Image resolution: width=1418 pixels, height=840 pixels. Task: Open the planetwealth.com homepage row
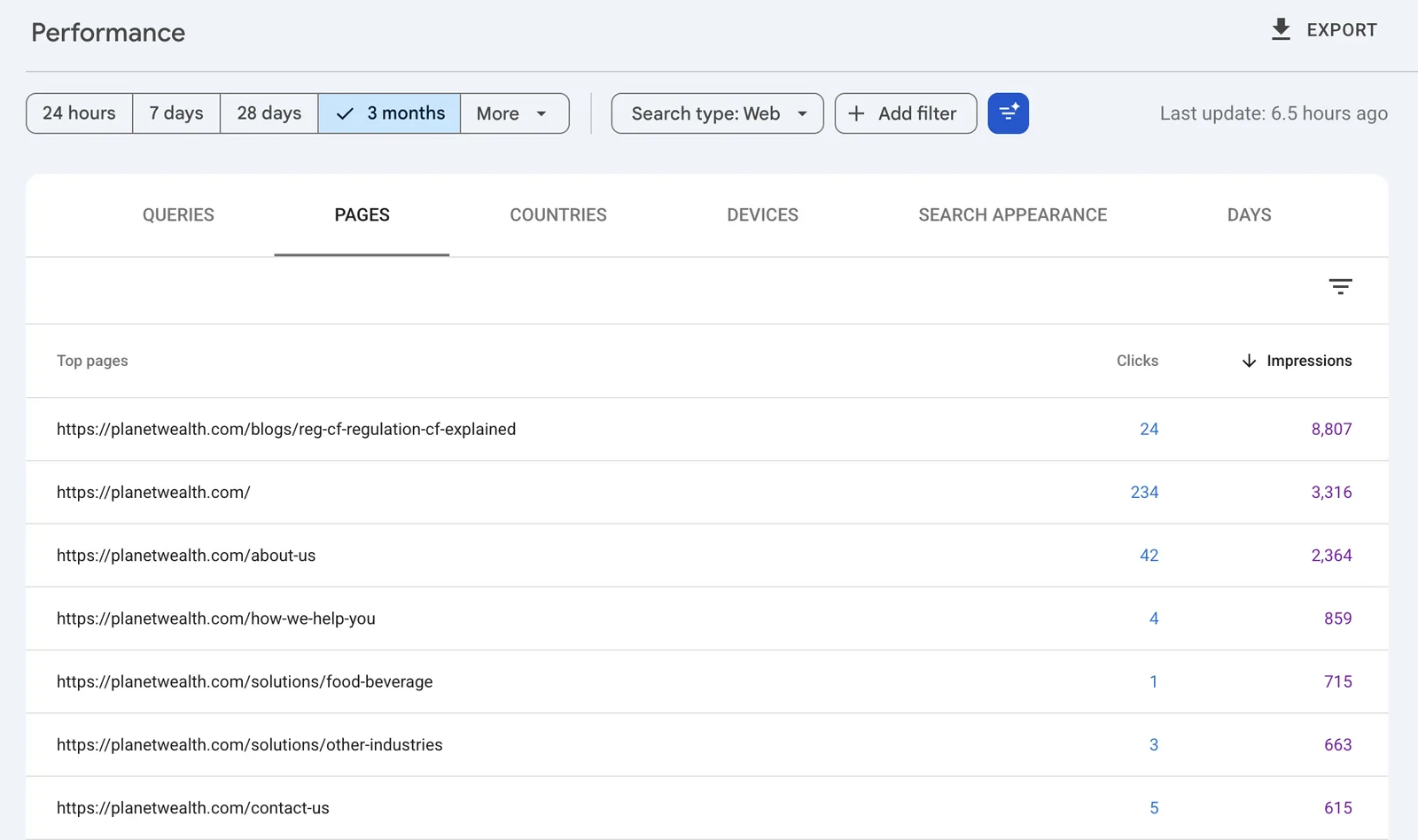pos(707,492)
